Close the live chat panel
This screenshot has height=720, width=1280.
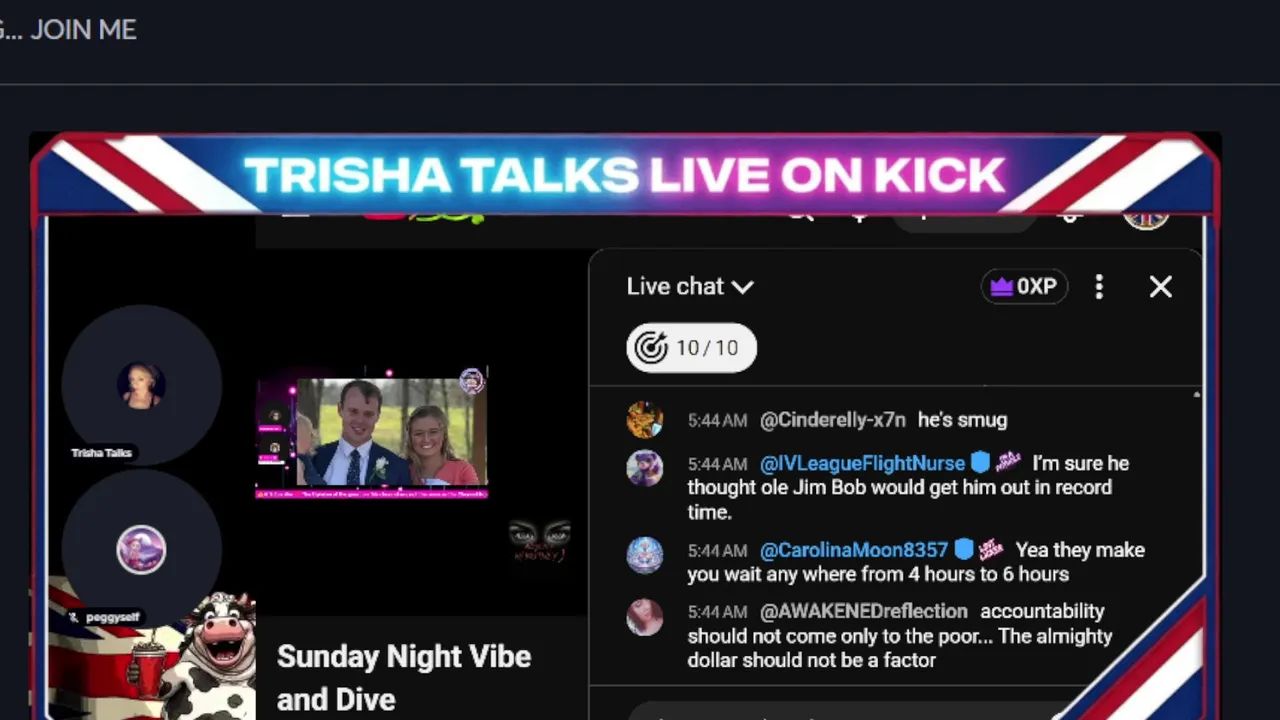point(1160,287)
